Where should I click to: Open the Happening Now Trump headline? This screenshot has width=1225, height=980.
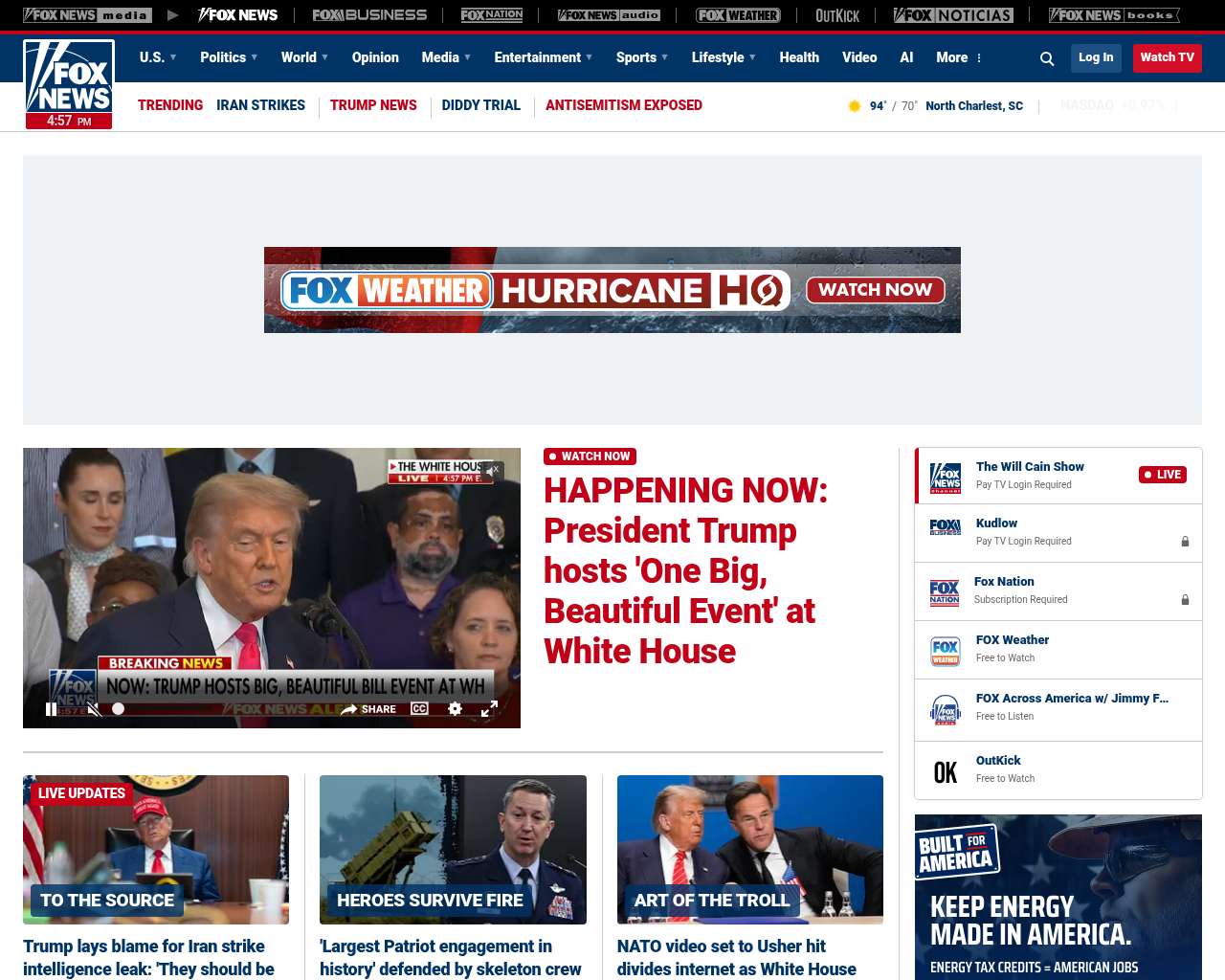[x=685, y=570]
